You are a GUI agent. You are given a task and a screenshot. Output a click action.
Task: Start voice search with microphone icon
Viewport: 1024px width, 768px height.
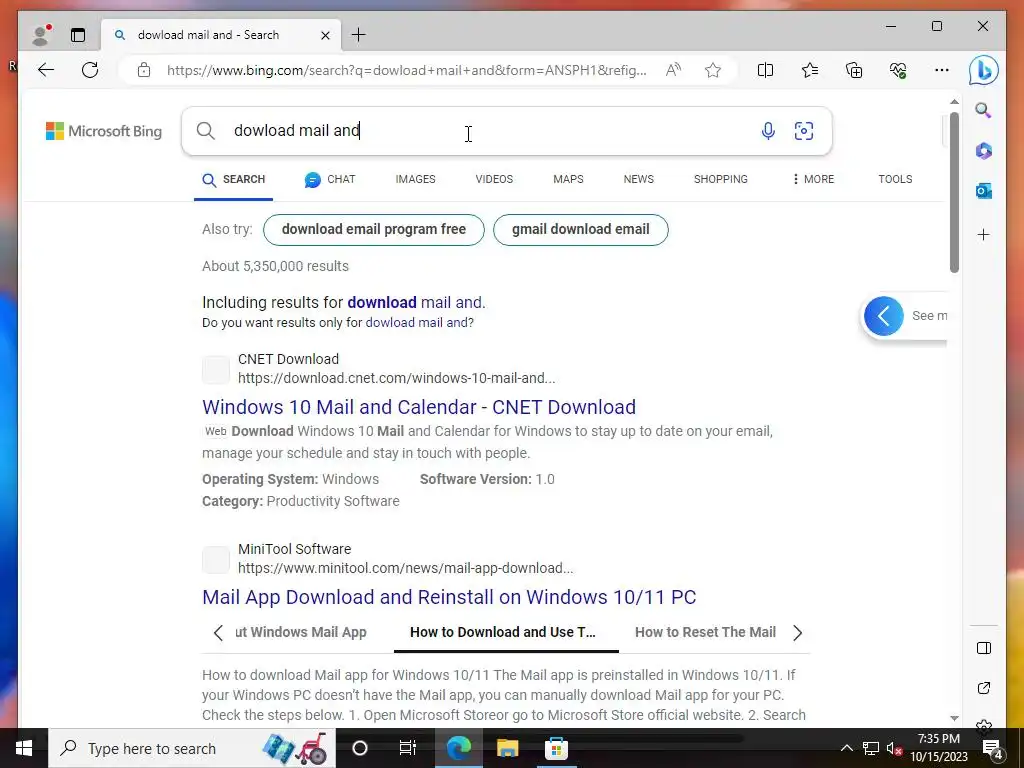pyautogui.click(x=769, y=131)
